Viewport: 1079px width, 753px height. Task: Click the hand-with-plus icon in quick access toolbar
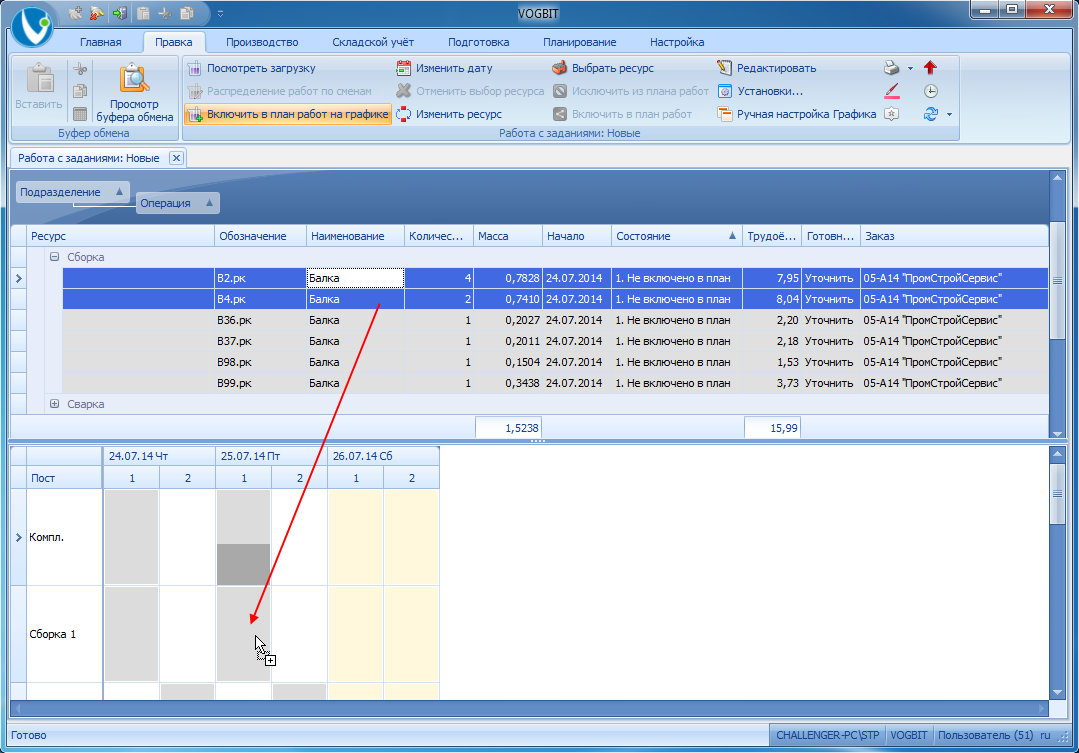[x=76, y=13]
